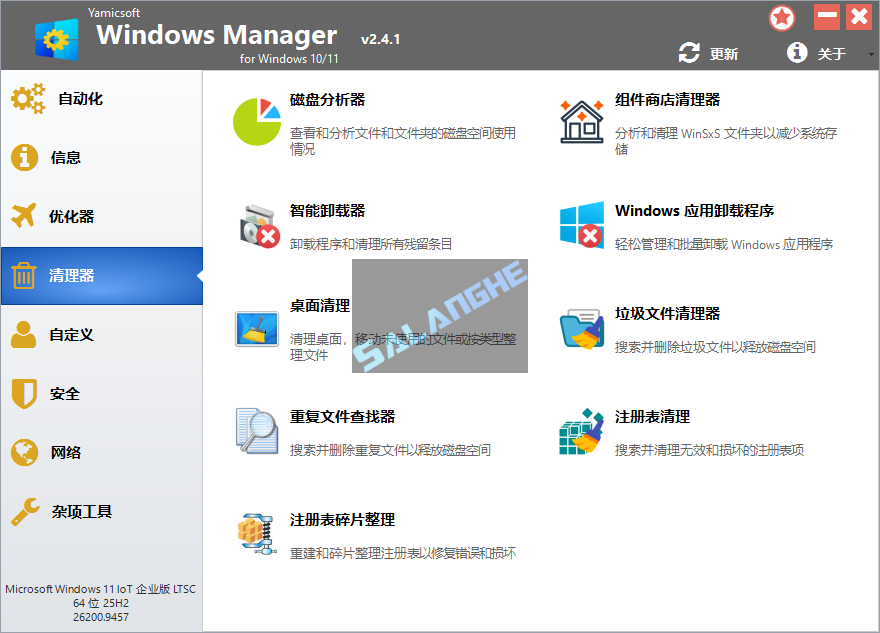Click description 重建和碎片整理注册表以修复错误和损坏

(403, 553)
